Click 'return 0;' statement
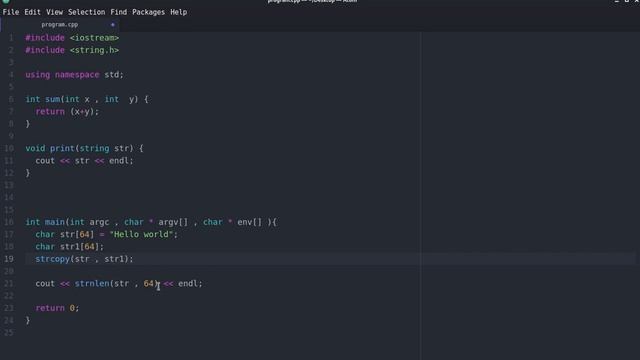This screenshot has height=360, width=640. pos(57,308)
